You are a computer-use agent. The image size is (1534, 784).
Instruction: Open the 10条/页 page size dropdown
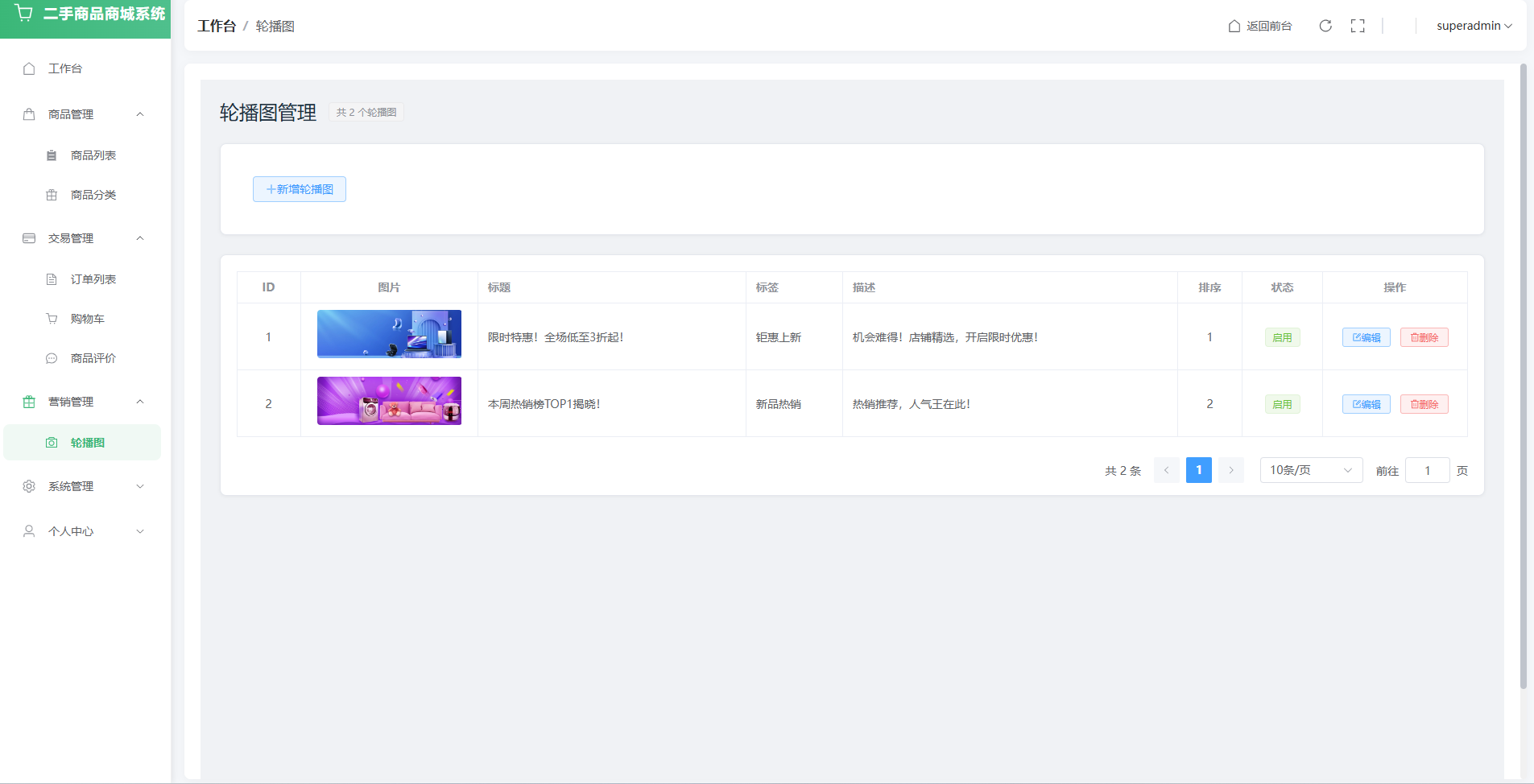1310,470
